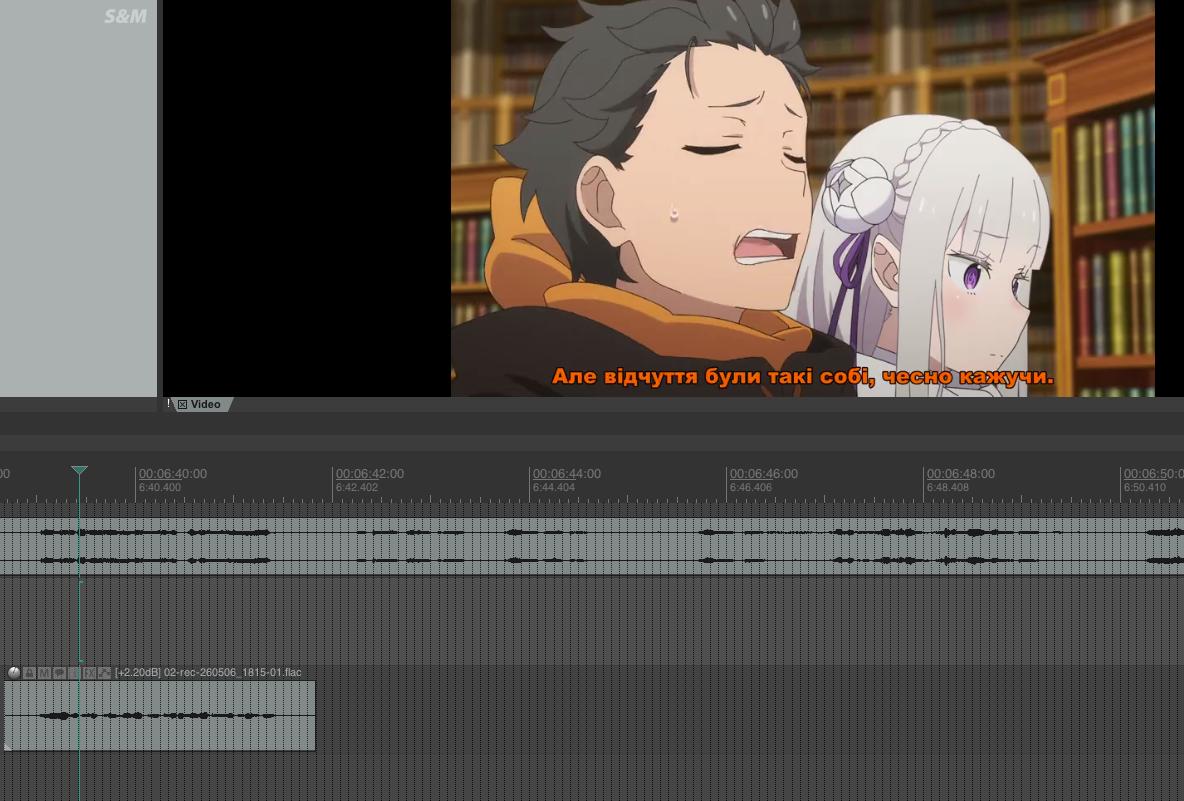The image size is (1184, 801).
Task: Adjust the item volume knob on the flac item
Action: pyautogui.click(x=14, y=673)
